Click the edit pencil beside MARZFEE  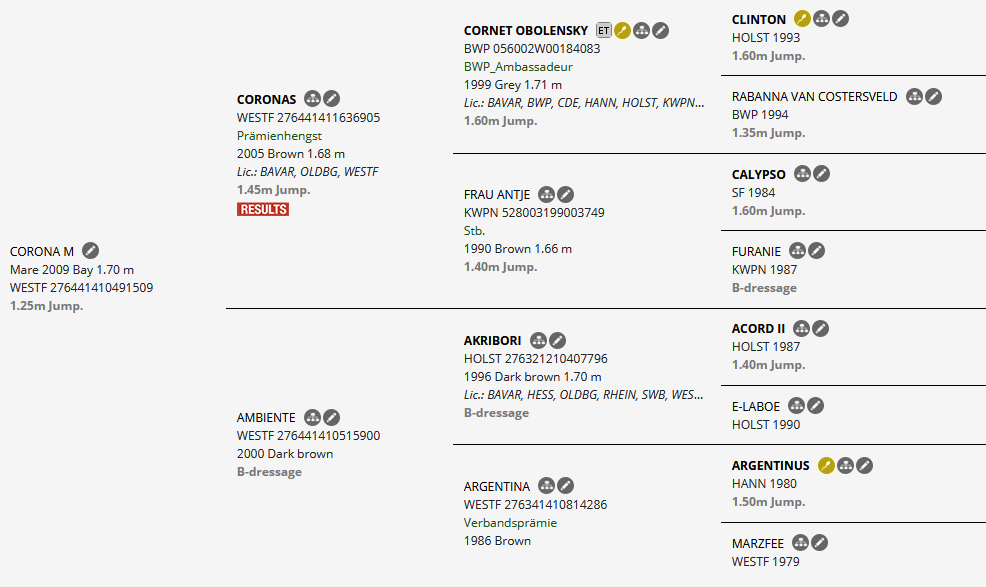coord(820,542)
